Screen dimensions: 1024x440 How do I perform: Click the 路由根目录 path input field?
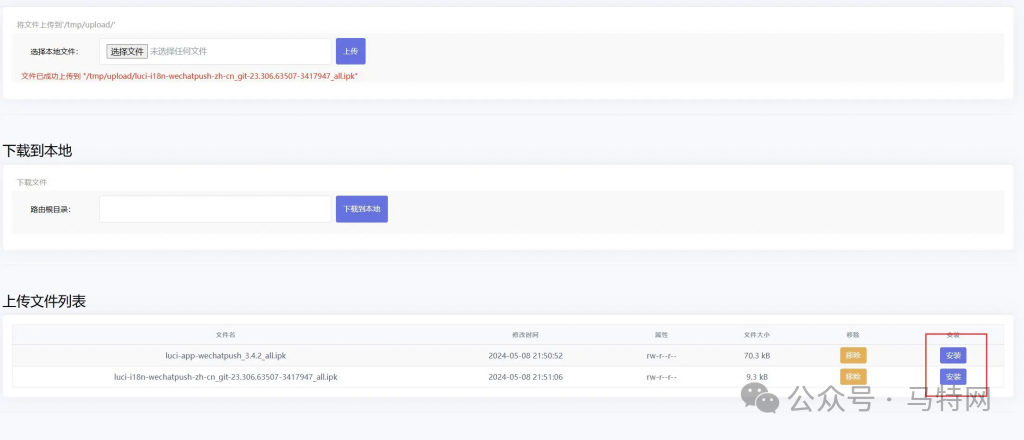coord(215,209)
